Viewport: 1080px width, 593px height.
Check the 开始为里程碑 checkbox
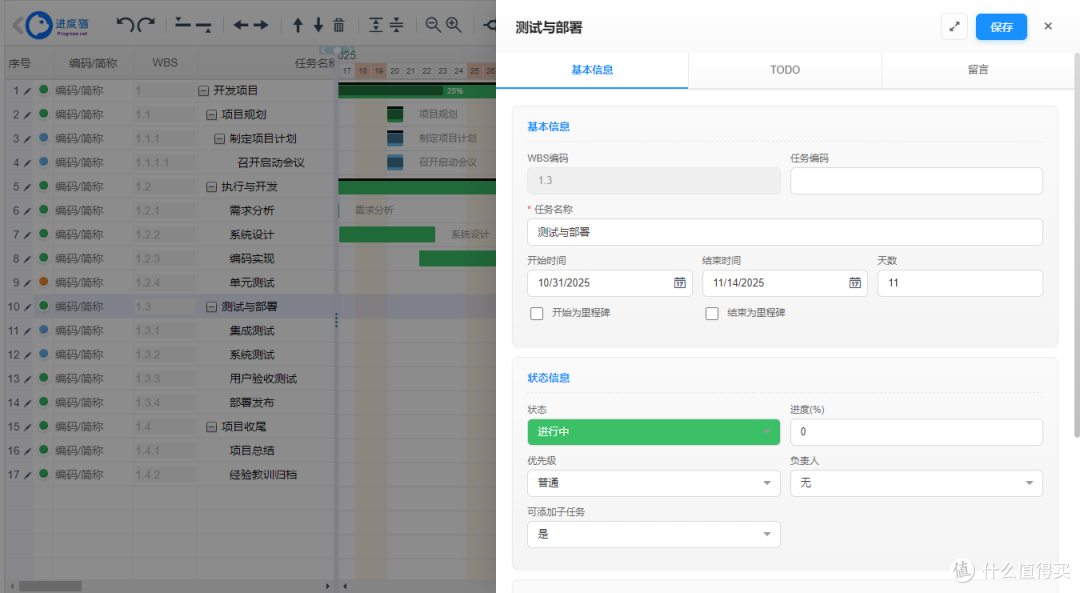click(x=537, y=313)
